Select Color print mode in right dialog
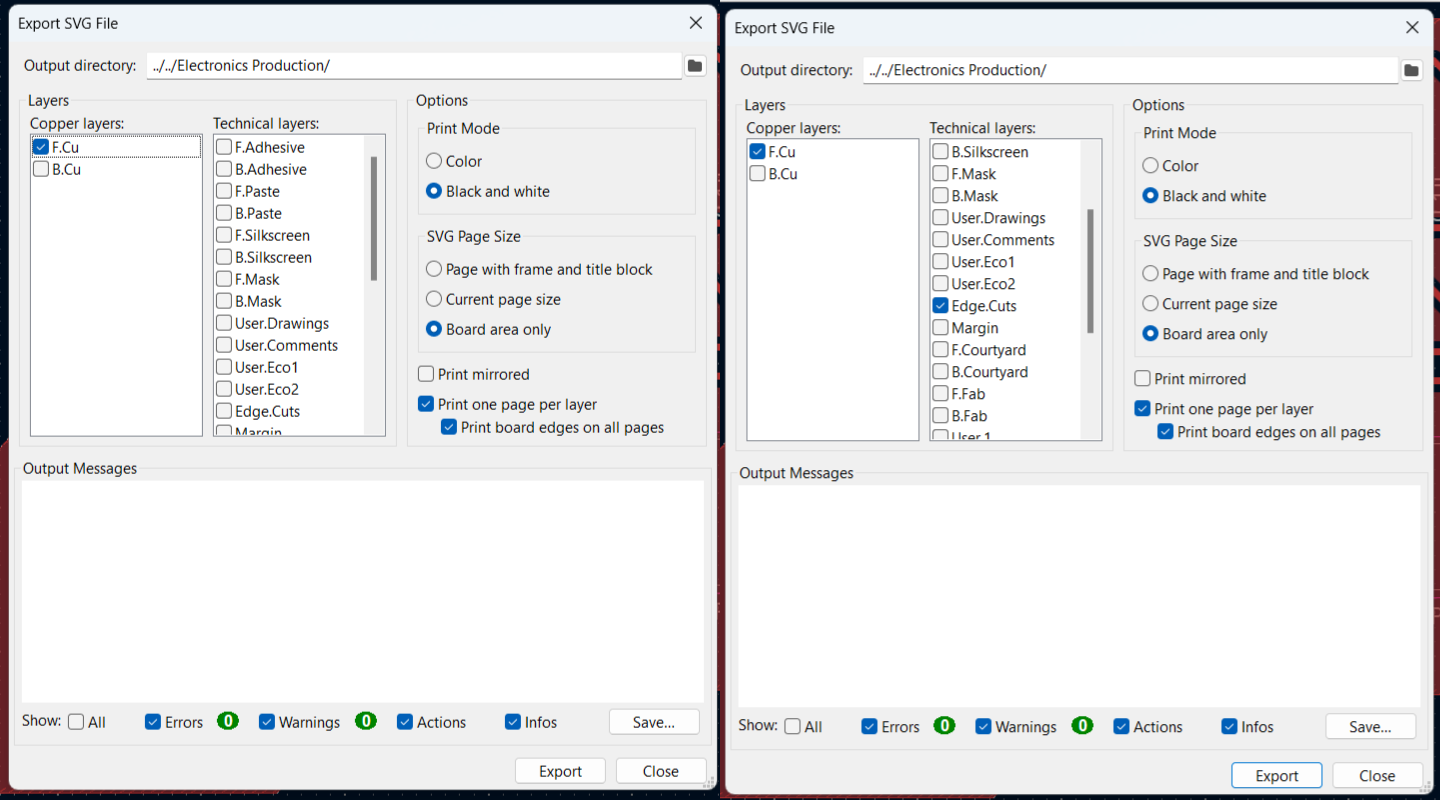The width and height of the screenshot is (1440, 800). [x=1150, y=166]
